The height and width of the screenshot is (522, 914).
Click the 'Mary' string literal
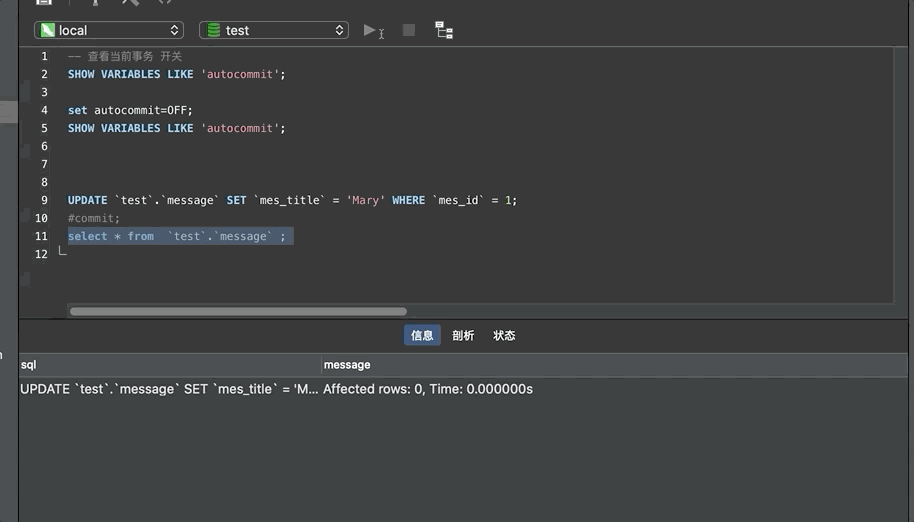365,200
